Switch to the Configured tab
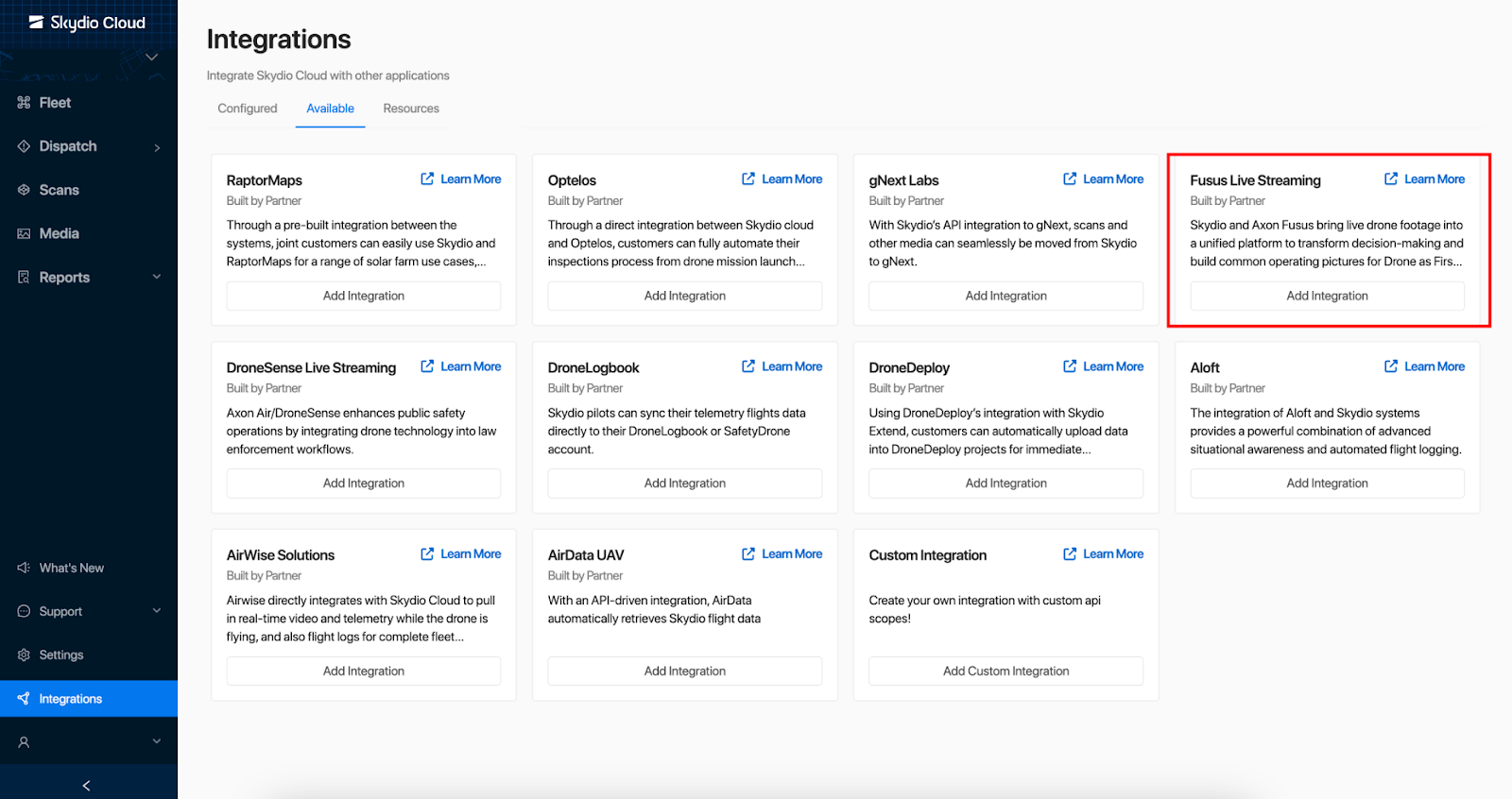The image size is (1512, 799). [248, 109]
